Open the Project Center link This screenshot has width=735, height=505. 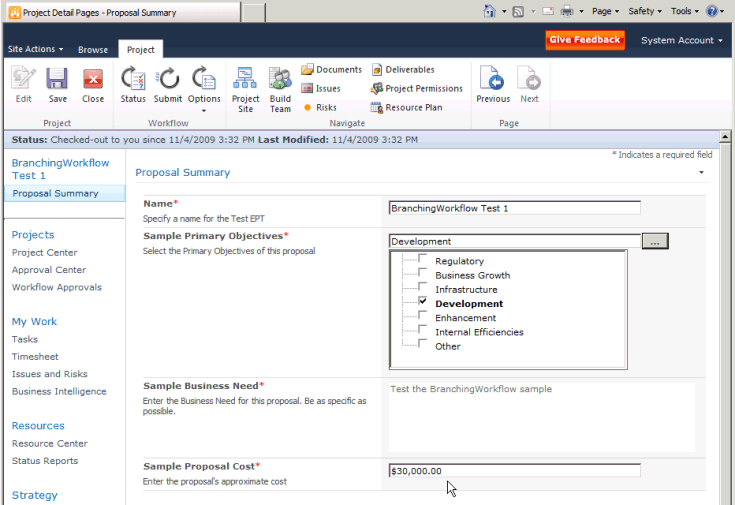click(45, 252)
